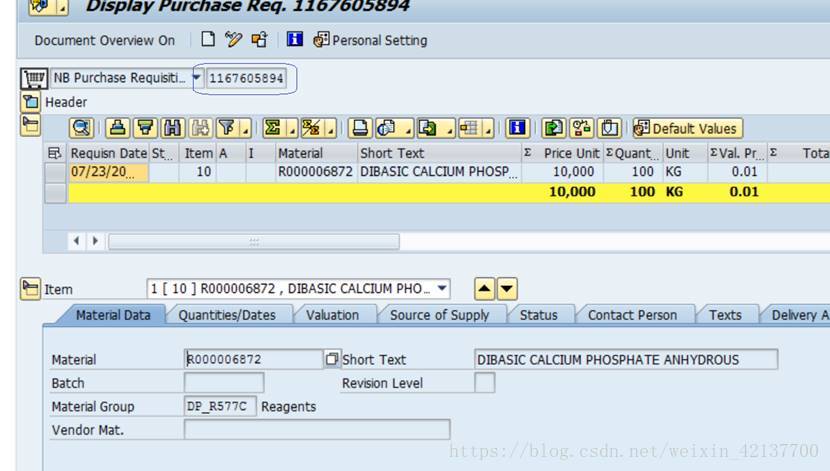The height and width of the screenshot is (471, 830).
Task: Click the Requisn Date column header
Action: coord(109,153)
